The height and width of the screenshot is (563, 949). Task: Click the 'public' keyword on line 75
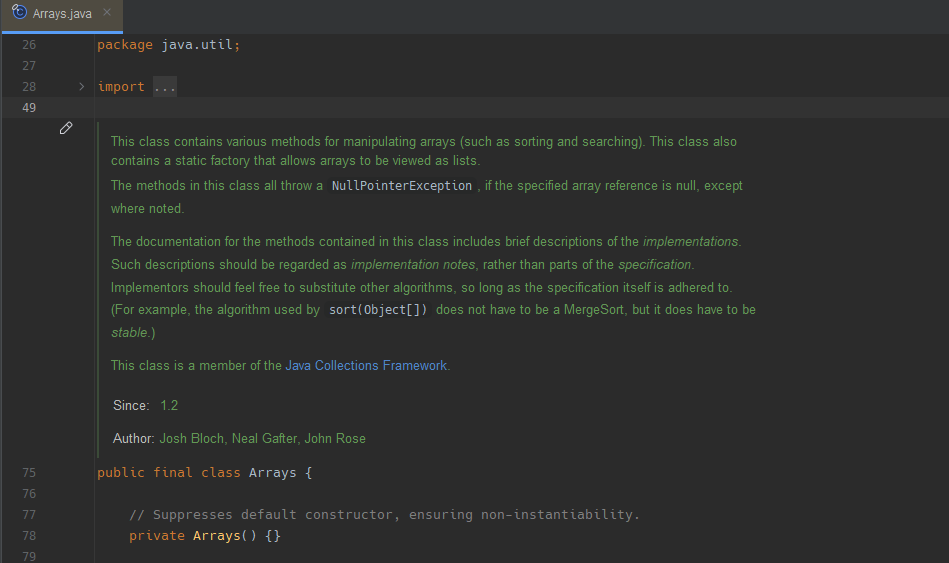[121, 473]
